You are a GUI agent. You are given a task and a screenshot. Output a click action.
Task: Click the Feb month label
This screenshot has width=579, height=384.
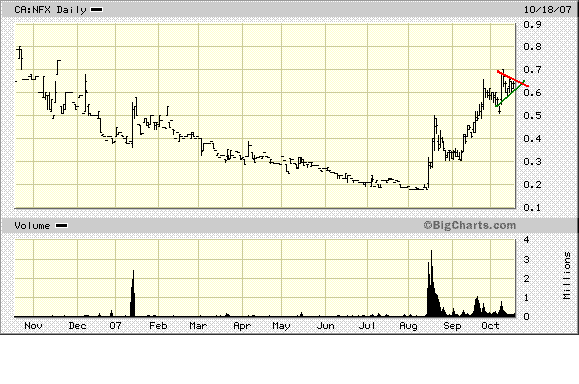(158, 326)
